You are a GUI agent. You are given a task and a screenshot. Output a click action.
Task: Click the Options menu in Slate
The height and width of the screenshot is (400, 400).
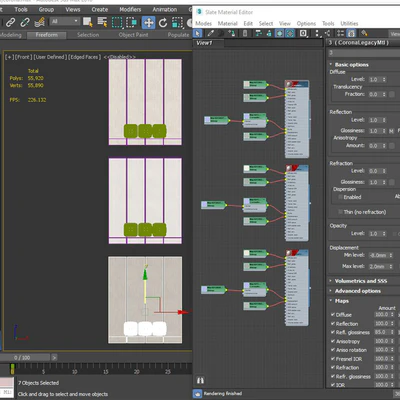[306, 23]
